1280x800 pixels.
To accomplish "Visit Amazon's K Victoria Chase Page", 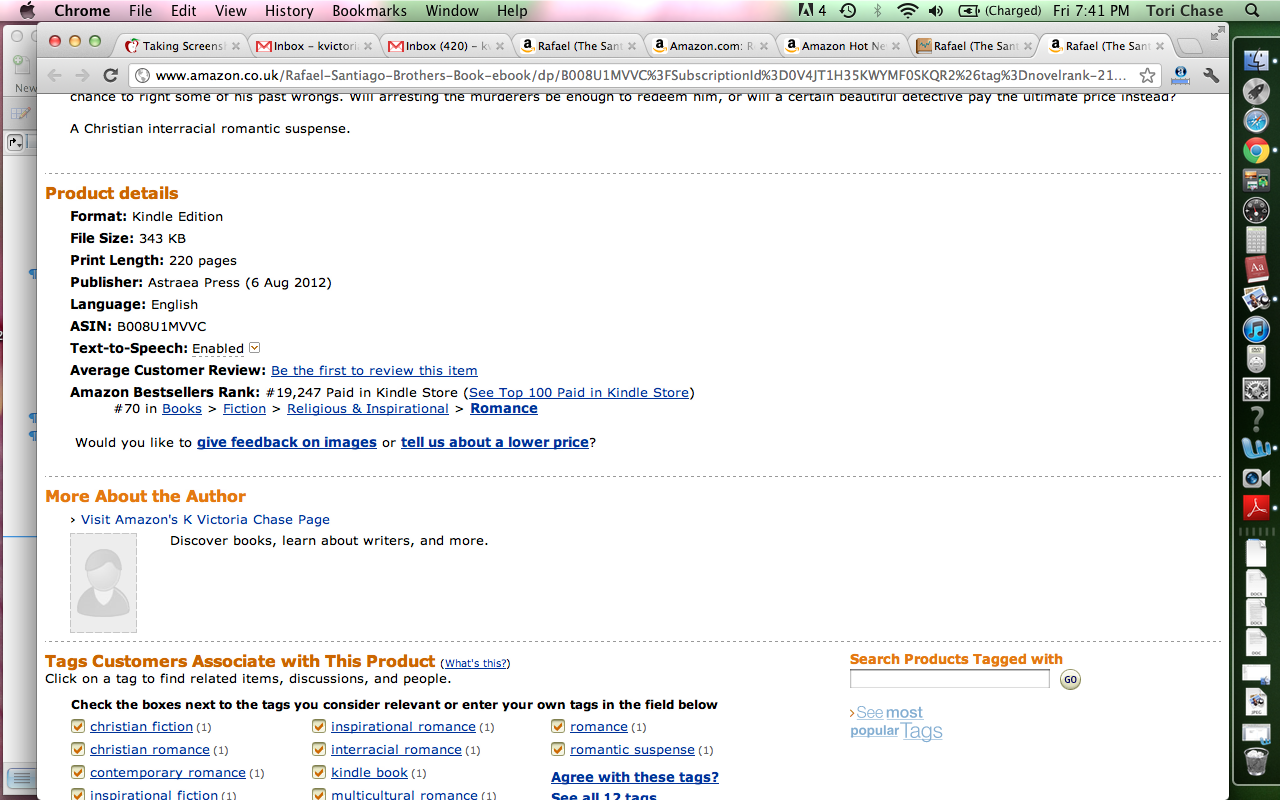I will point(205,520).
